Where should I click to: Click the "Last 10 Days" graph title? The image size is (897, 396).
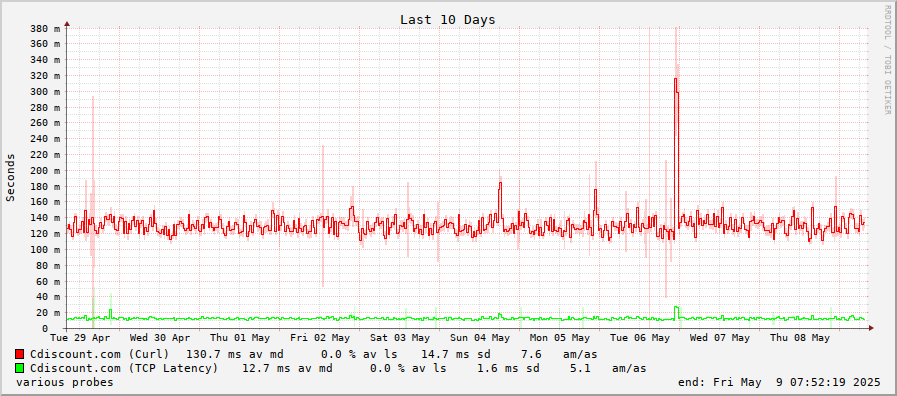pyautogui.click(x=448, y=20)
